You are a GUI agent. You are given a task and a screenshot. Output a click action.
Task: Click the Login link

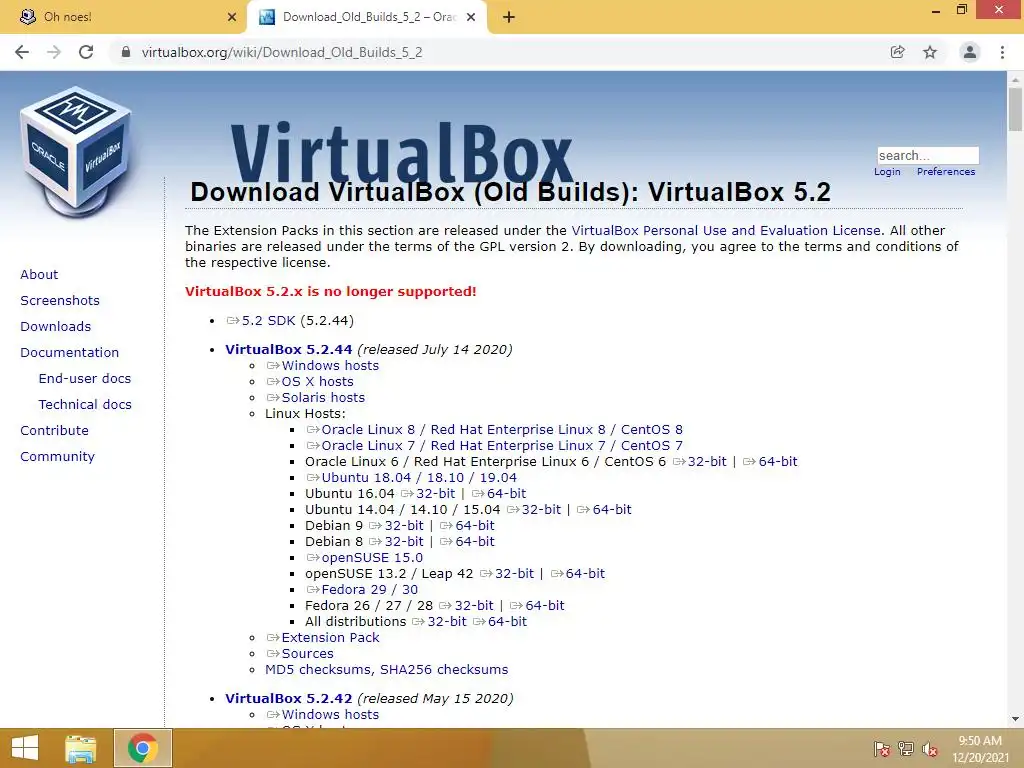click(x=887, y=172)
